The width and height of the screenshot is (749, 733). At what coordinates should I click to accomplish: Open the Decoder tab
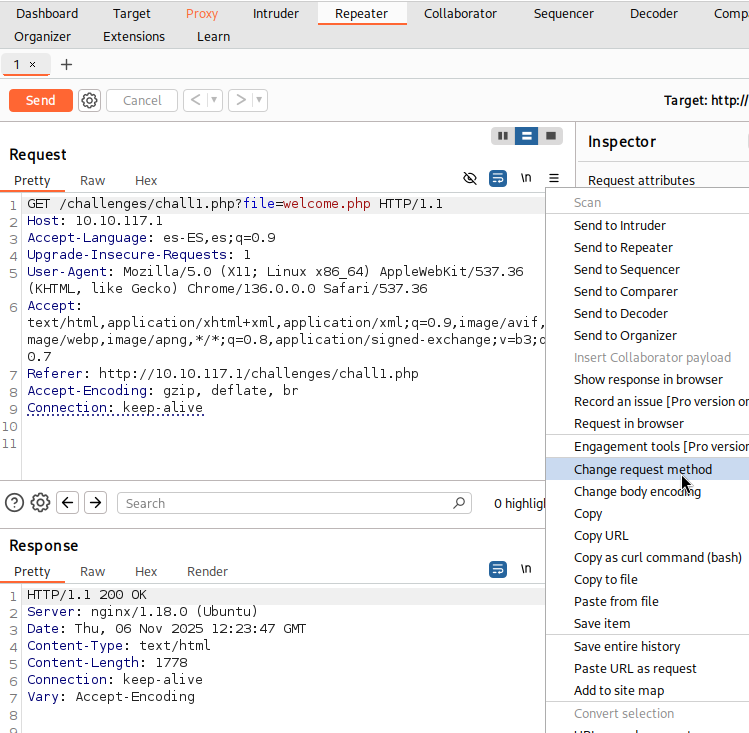653,13
